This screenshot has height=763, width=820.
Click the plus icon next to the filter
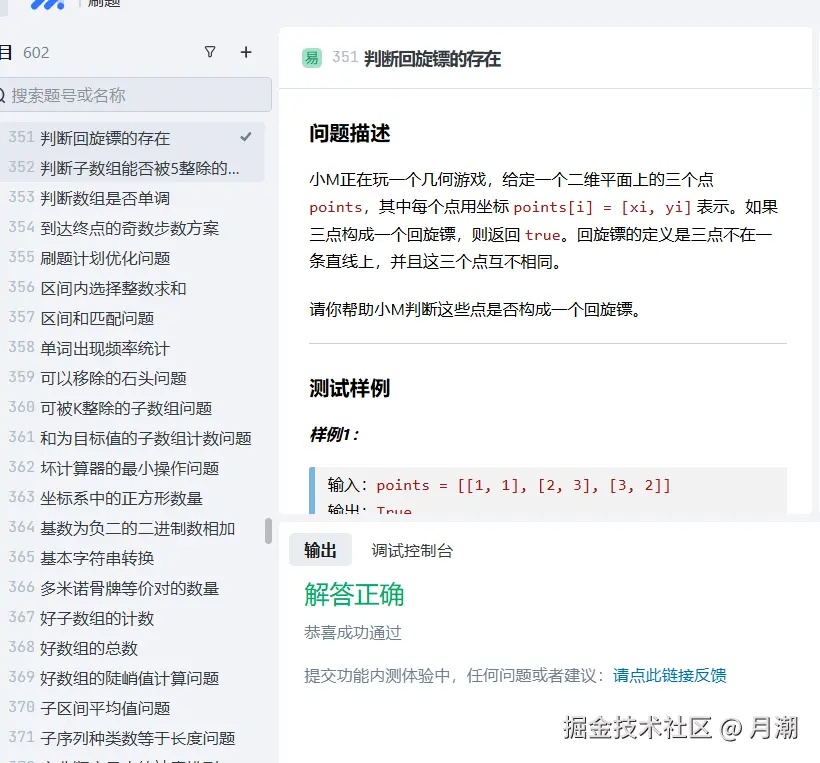(247, 51)
